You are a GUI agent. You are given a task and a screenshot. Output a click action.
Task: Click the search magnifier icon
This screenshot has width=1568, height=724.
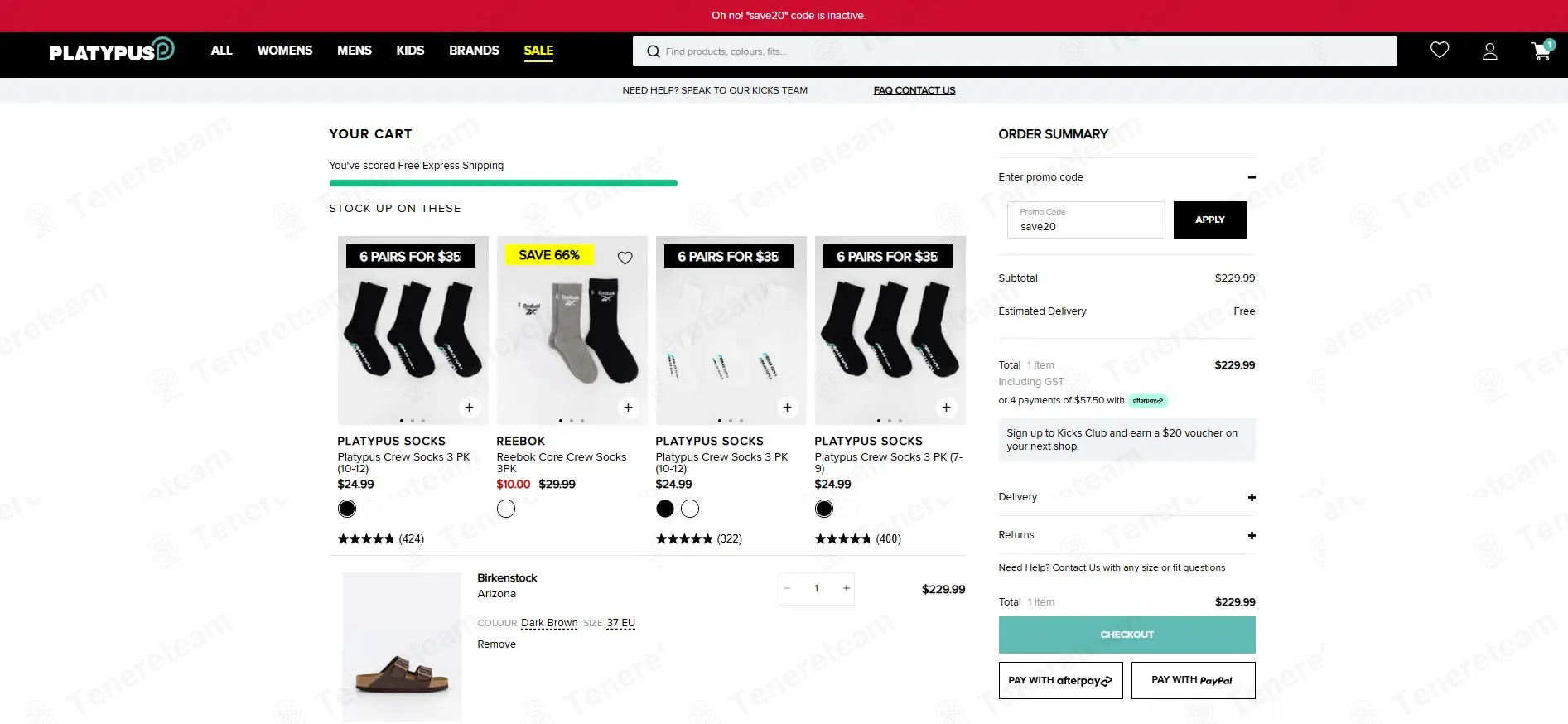coord(654,51)
